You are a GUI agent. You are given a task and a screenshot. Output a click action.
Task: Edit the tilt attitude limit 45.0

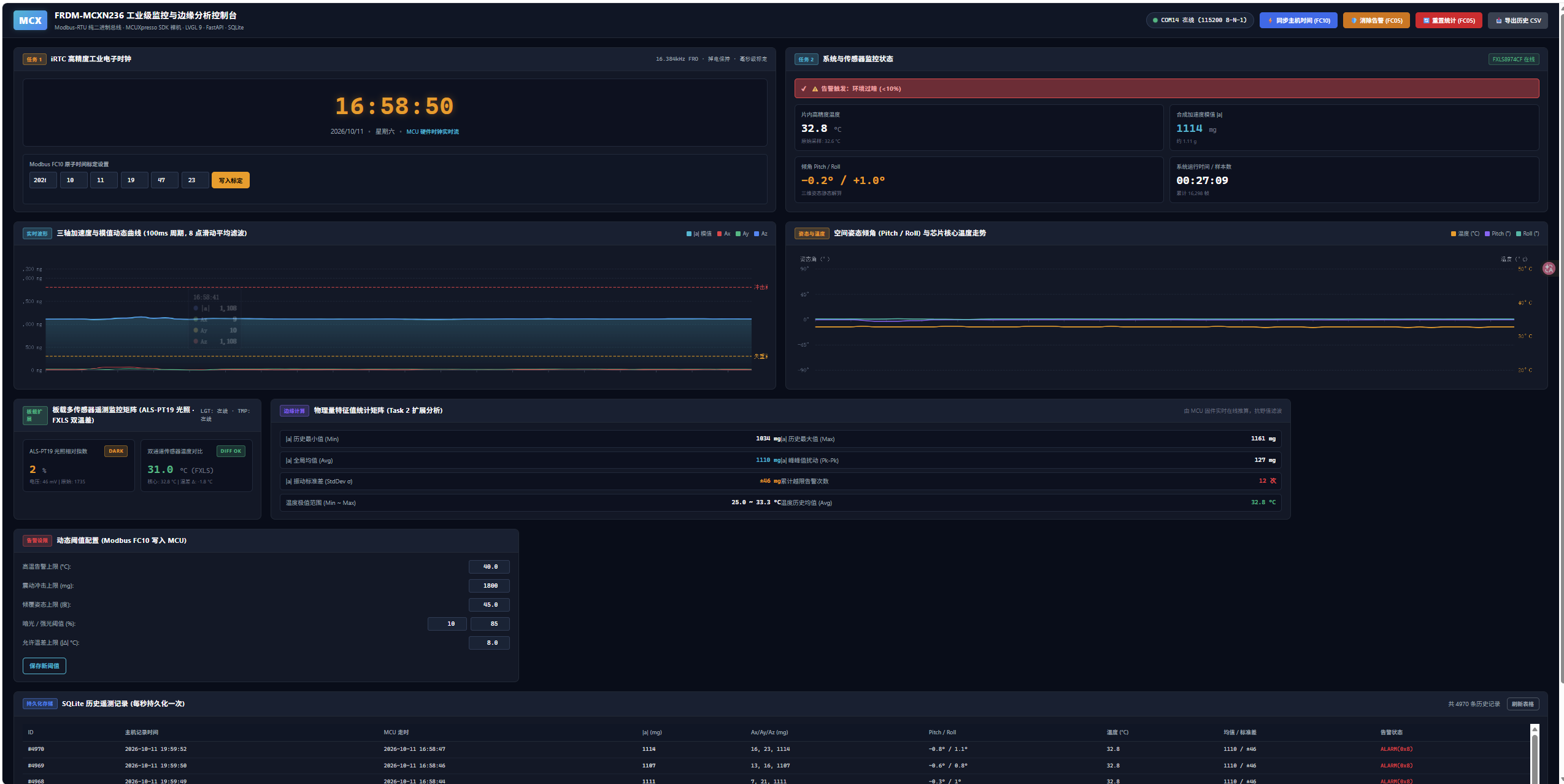pyautogui.click(x=489, y=605)
